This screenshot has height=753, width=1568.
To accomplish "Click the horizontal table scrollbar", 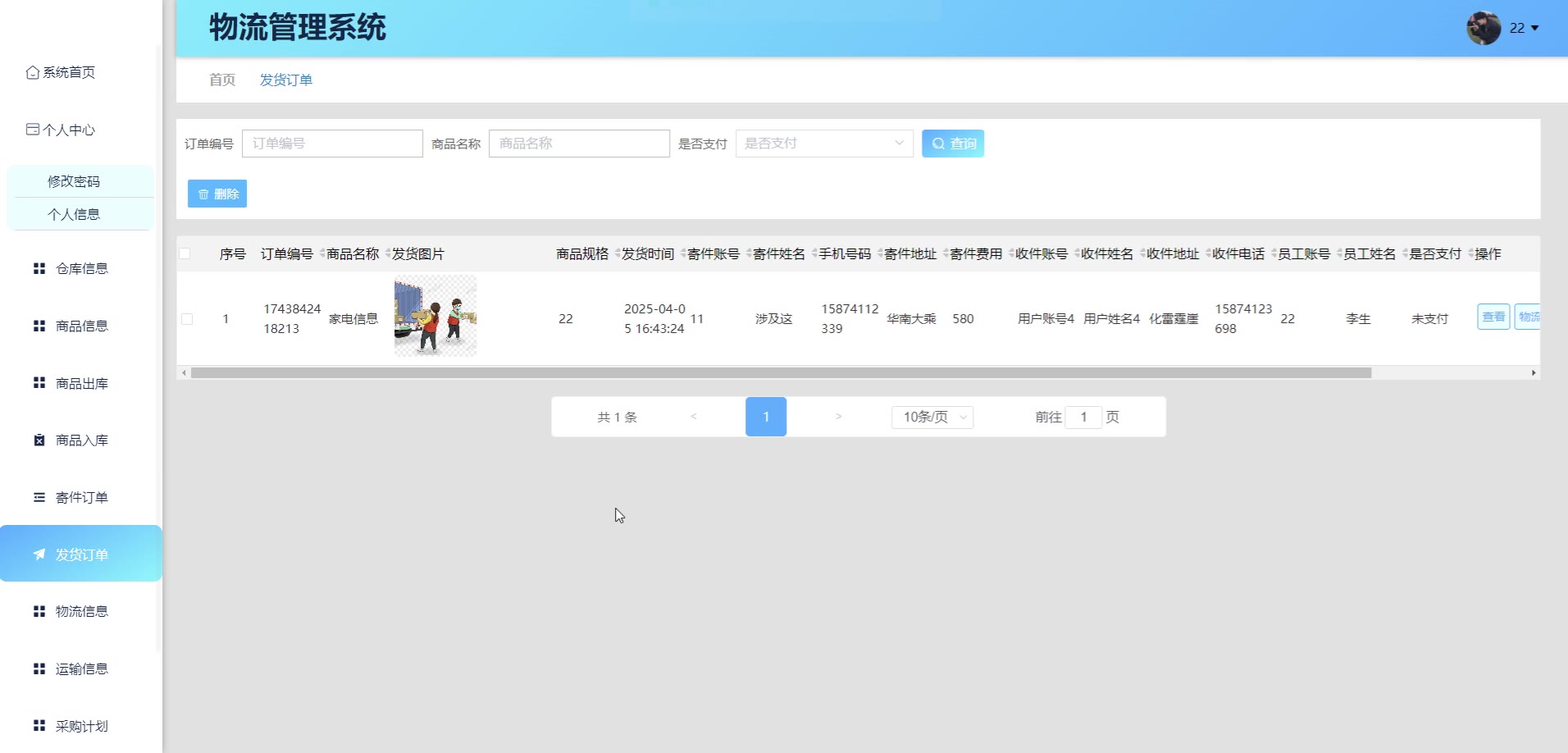I will (x=779, y=372).
